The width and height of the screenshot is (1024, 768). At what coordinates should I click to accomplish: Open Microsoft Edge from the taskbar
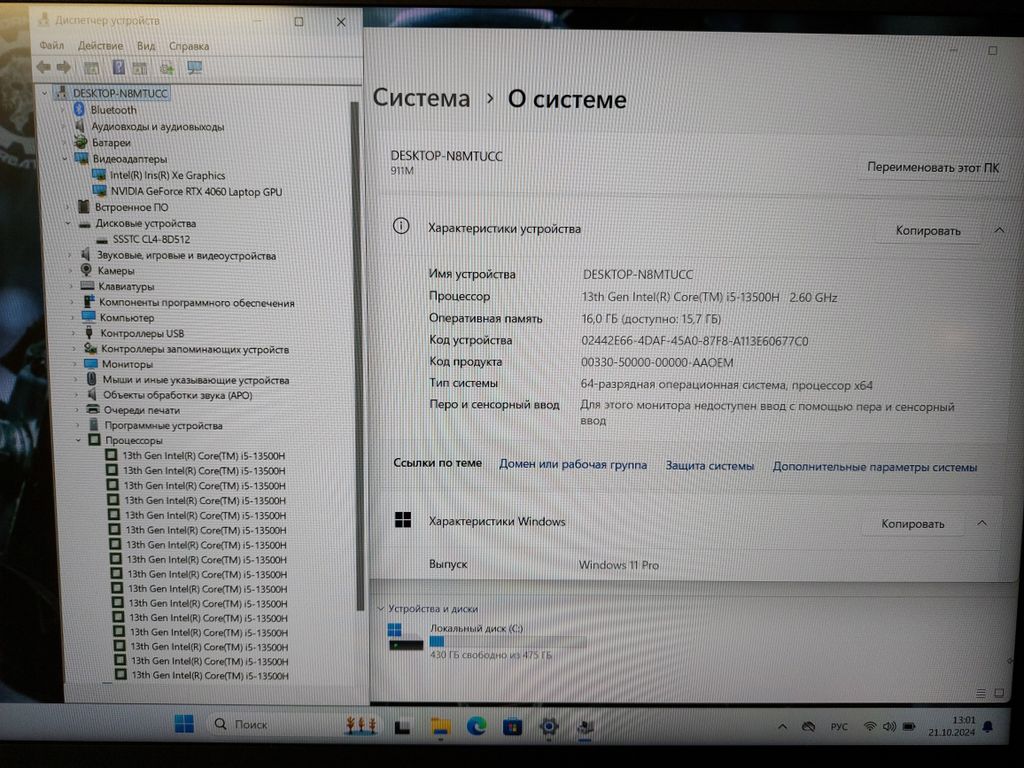coord(476,726)
